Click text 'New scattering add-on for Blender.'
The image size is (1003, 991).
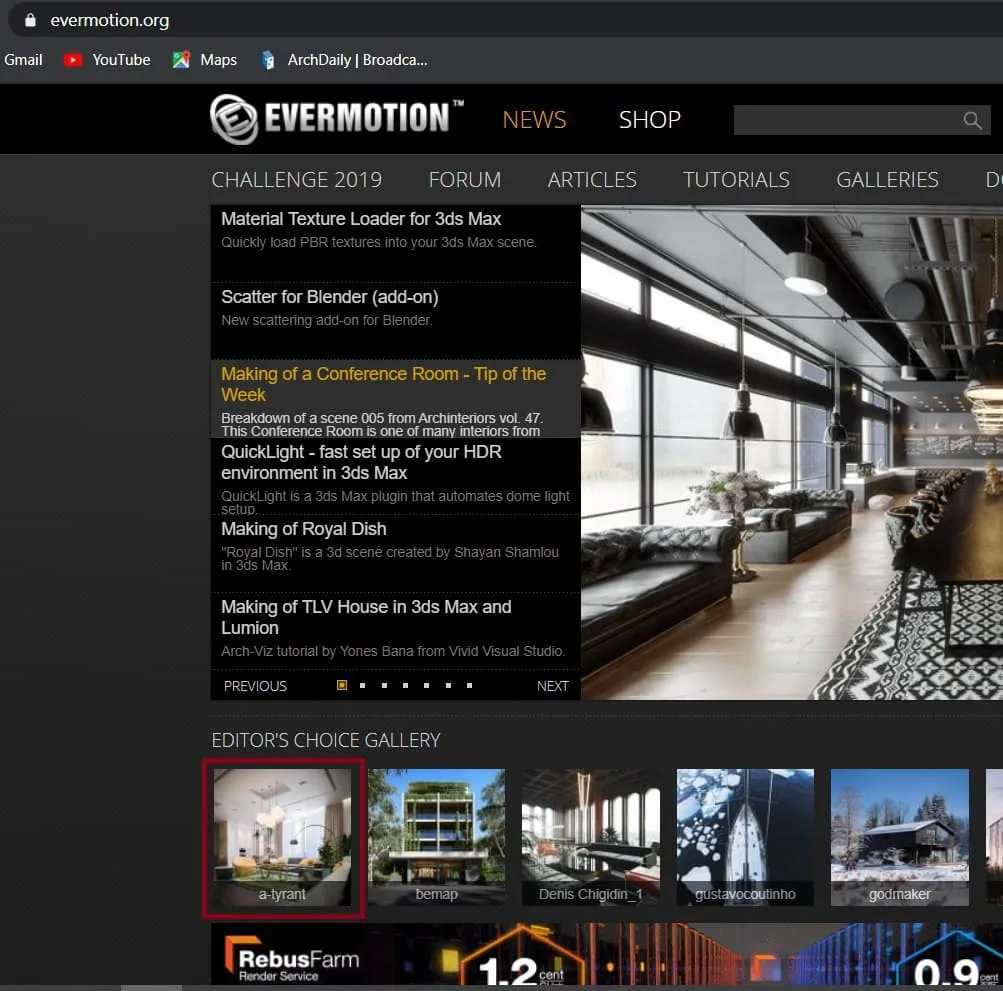pos(327,321)
